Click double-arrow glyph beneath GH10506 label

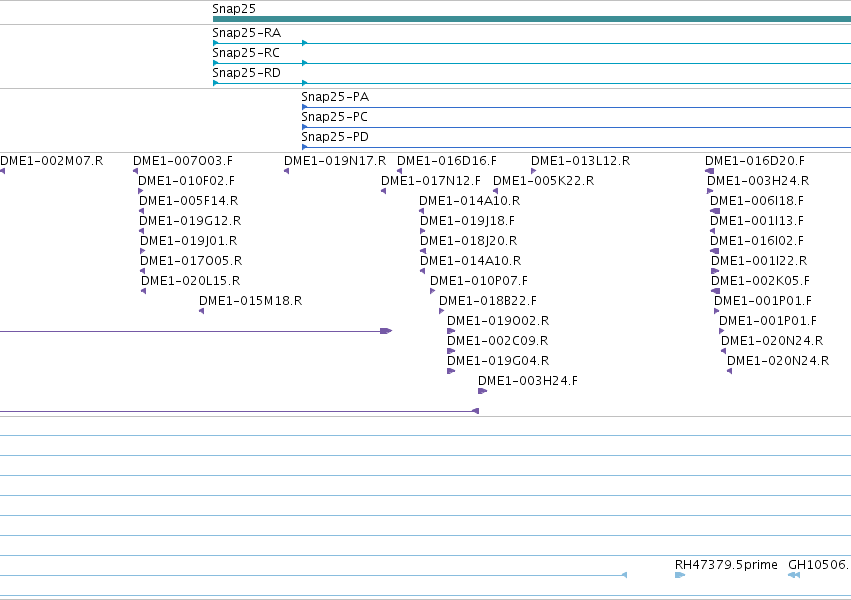click(x=793, y=575)
